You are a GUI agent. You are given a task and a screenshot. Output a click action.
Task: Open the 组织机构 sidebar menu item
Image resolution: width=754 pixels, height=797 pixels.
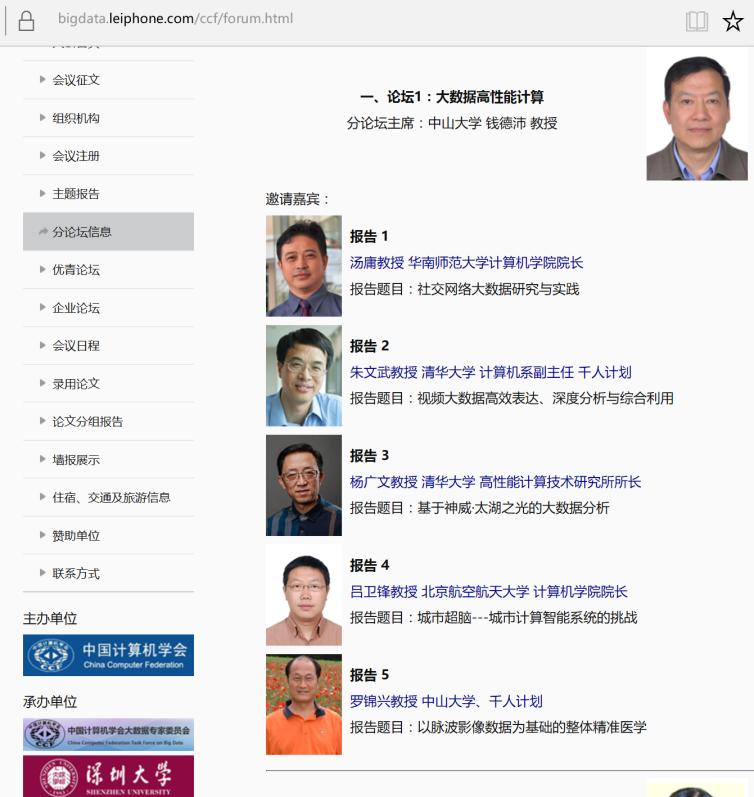coord(108,118)
